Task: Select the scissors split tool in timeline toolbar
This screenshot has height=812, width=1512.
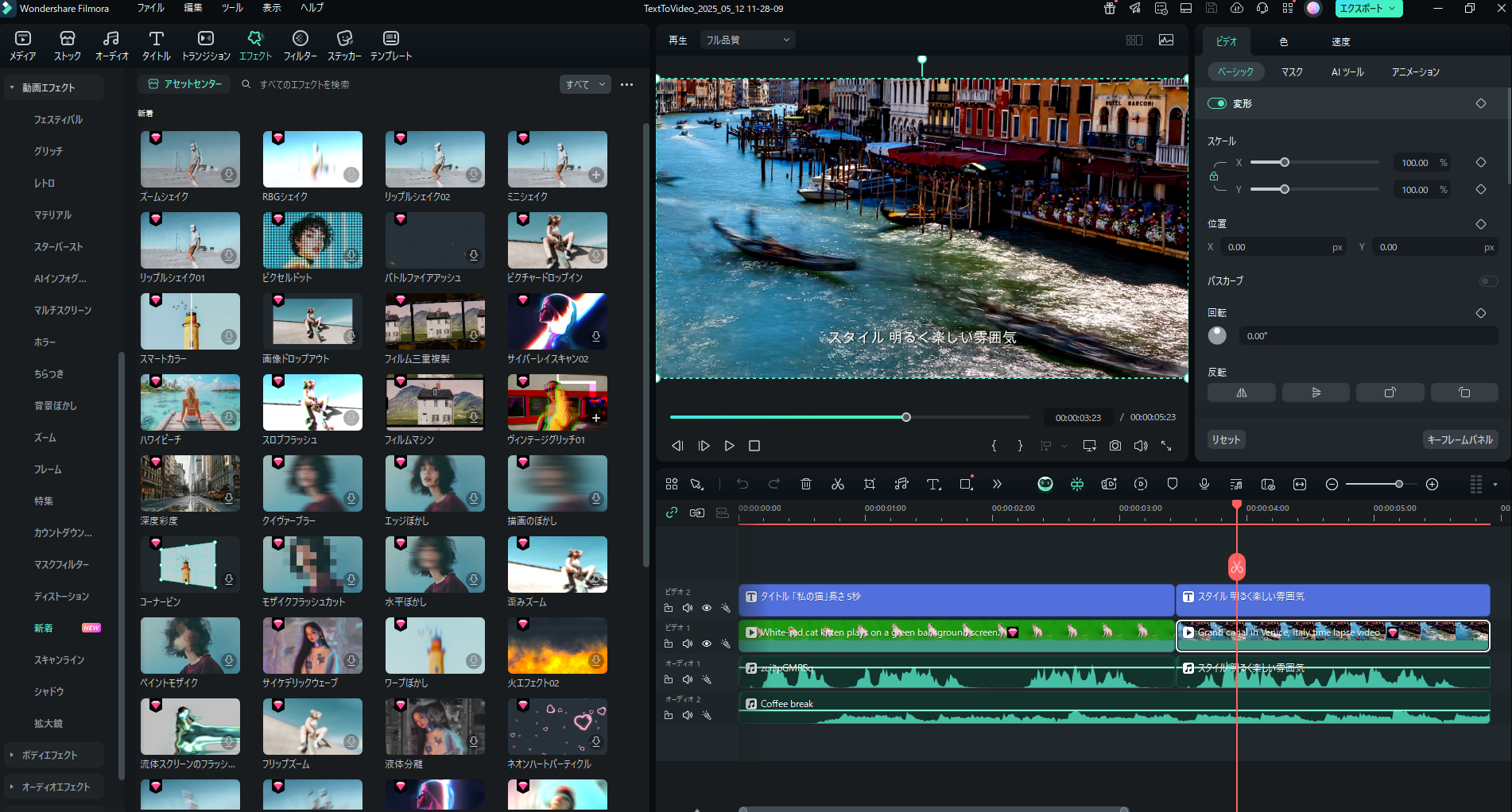Action: tap(838, 484)
